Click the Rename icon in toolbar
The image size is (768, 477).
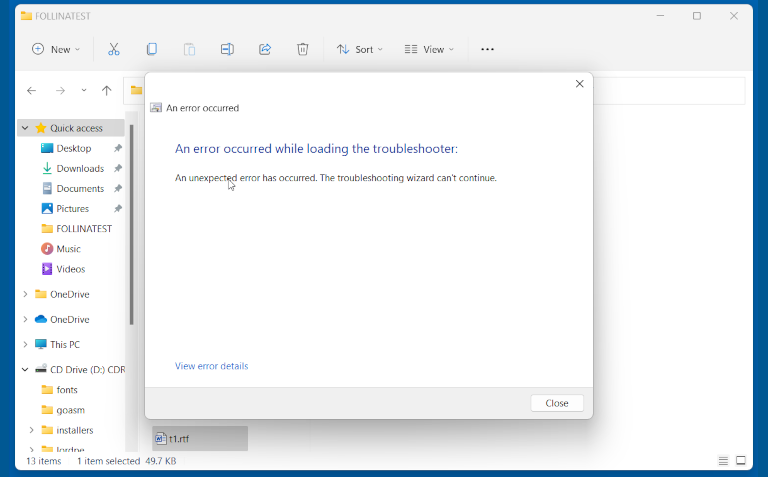[227, 49]
